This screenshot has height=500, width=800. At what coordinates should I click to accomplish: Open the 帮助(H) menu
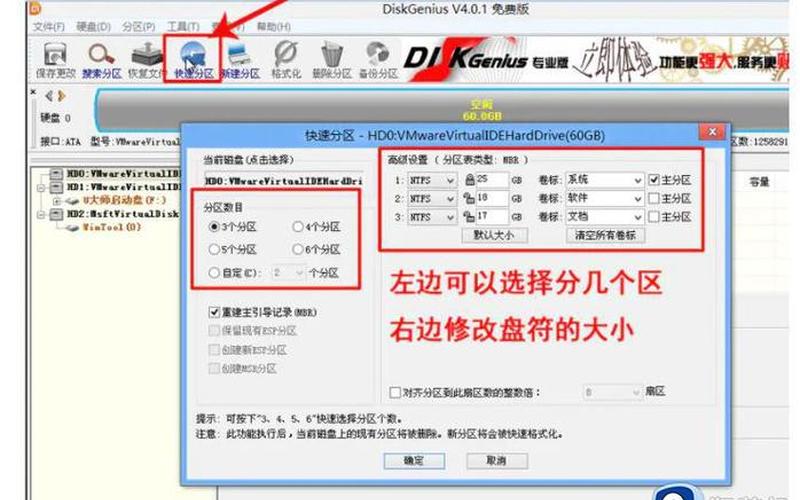[273, 26]
